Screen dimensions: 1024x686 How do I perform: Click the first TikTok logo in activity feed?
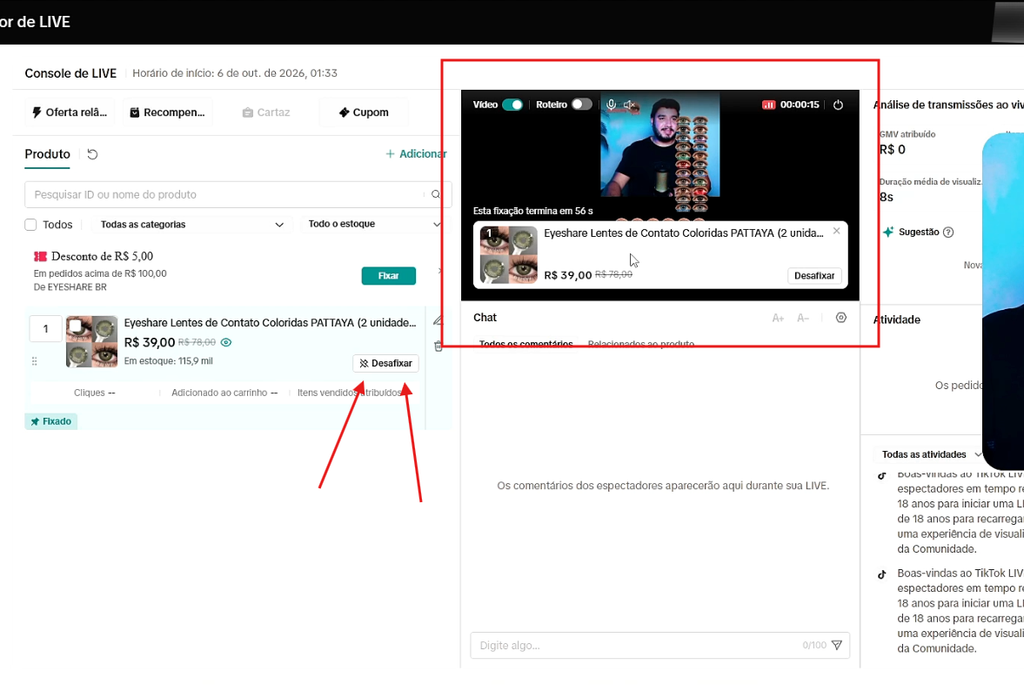pyautogui.click(x=882, y=476)
